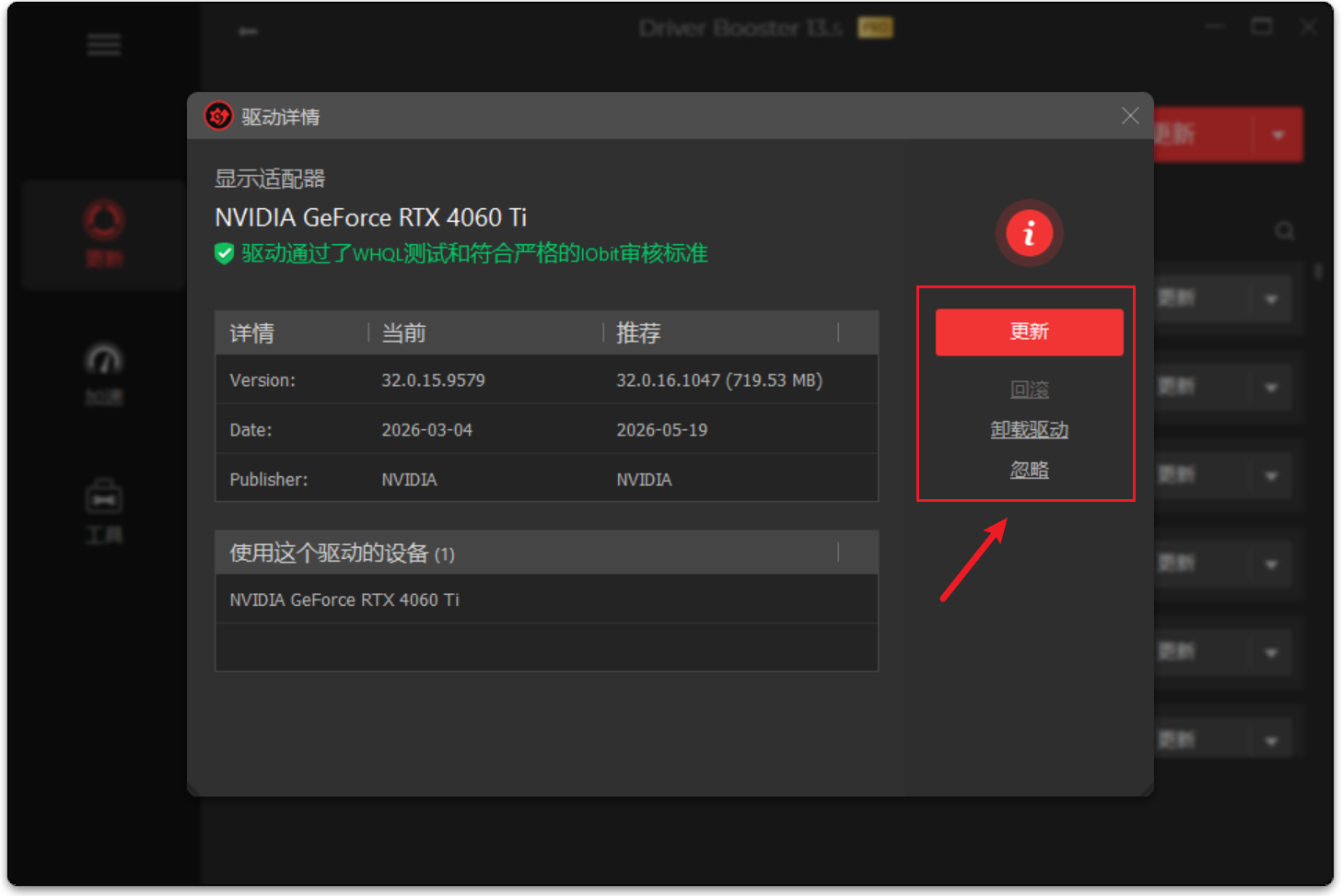The width and height of the screenshot is (1341, 896).
Task: Click the 驱动详情 dialog title text
Action: 281,117
